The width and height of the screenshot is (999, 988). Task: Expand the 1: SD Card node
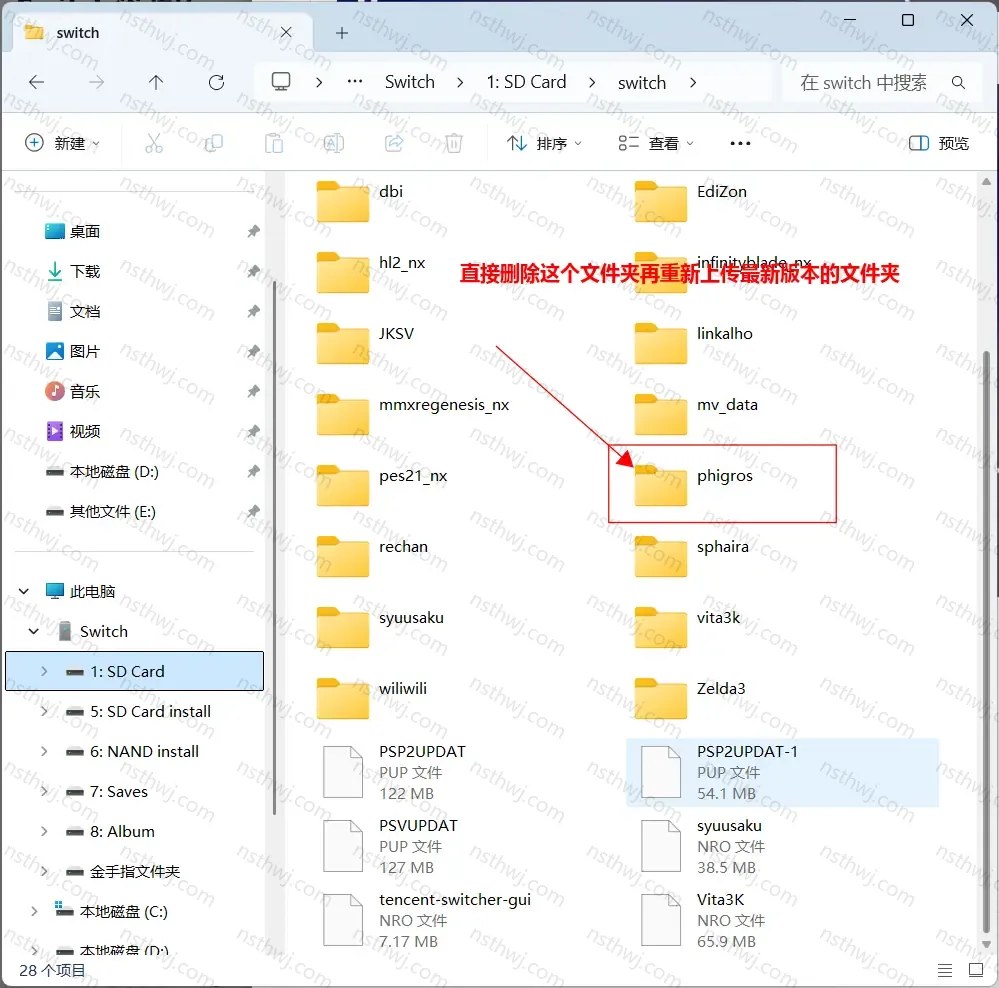coord(44,671)
